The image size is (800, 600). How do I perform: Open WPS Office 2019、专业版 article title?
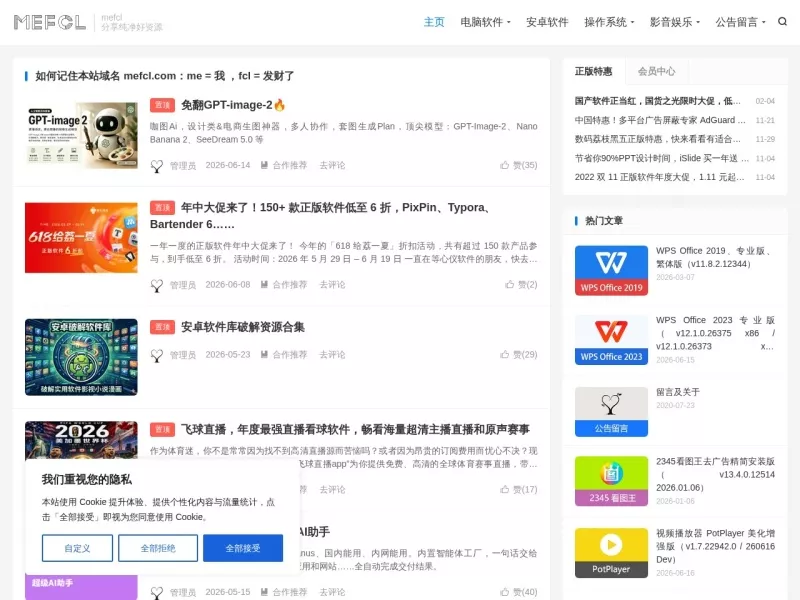point(715,257)
